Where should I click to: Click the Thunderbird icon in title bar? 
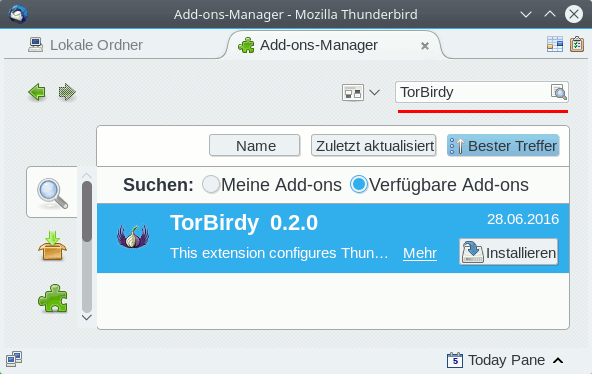(18, 14)
